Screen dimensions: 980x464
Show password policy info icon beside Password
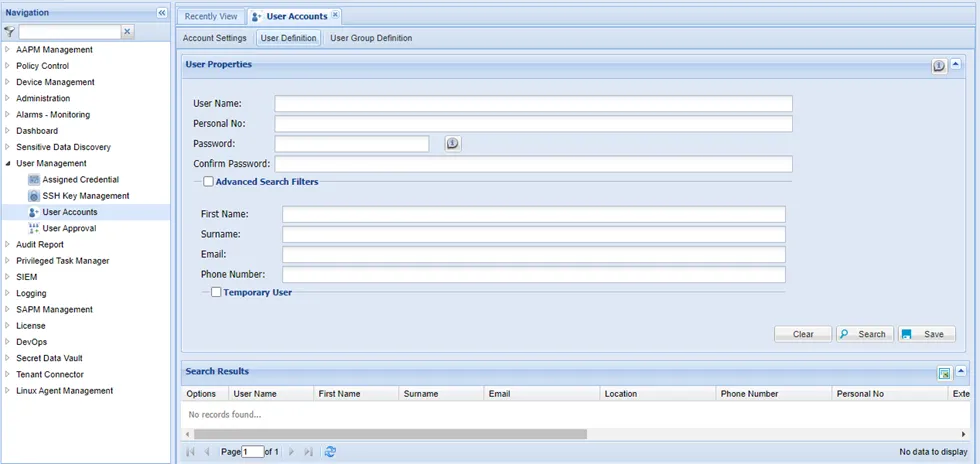coord(452,144)
